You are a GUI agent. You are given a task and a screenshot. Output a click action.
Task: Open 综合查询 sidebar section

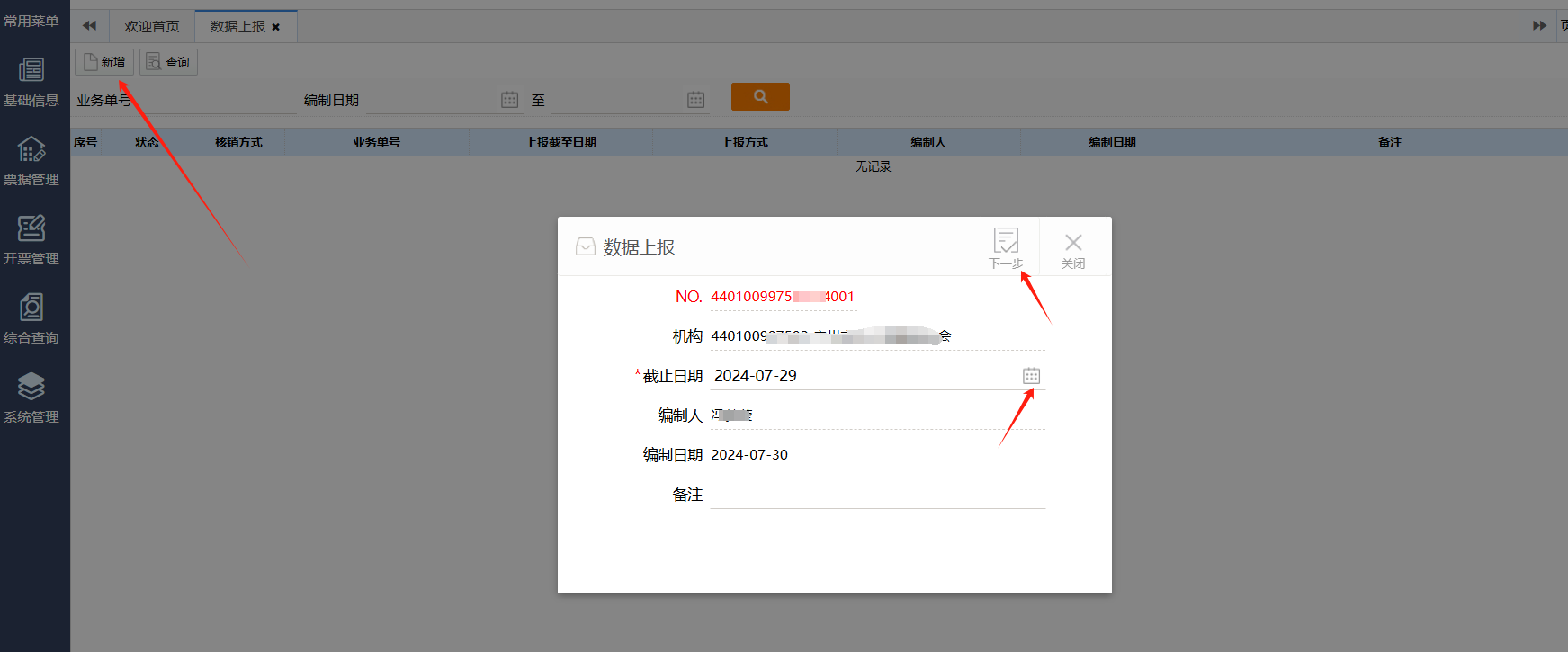pyautogui.click(x=31, y=318)
